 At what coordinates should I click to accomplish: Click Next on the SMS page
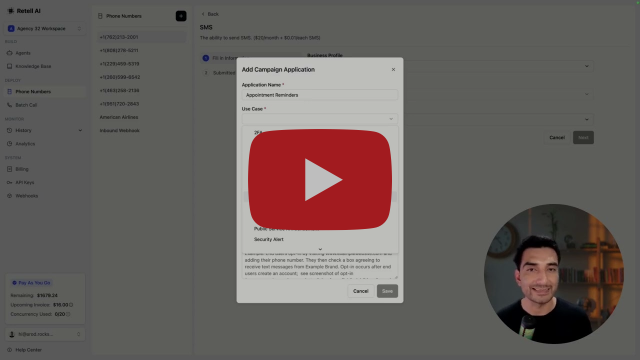pyautogui.click(x=583, y=138)
